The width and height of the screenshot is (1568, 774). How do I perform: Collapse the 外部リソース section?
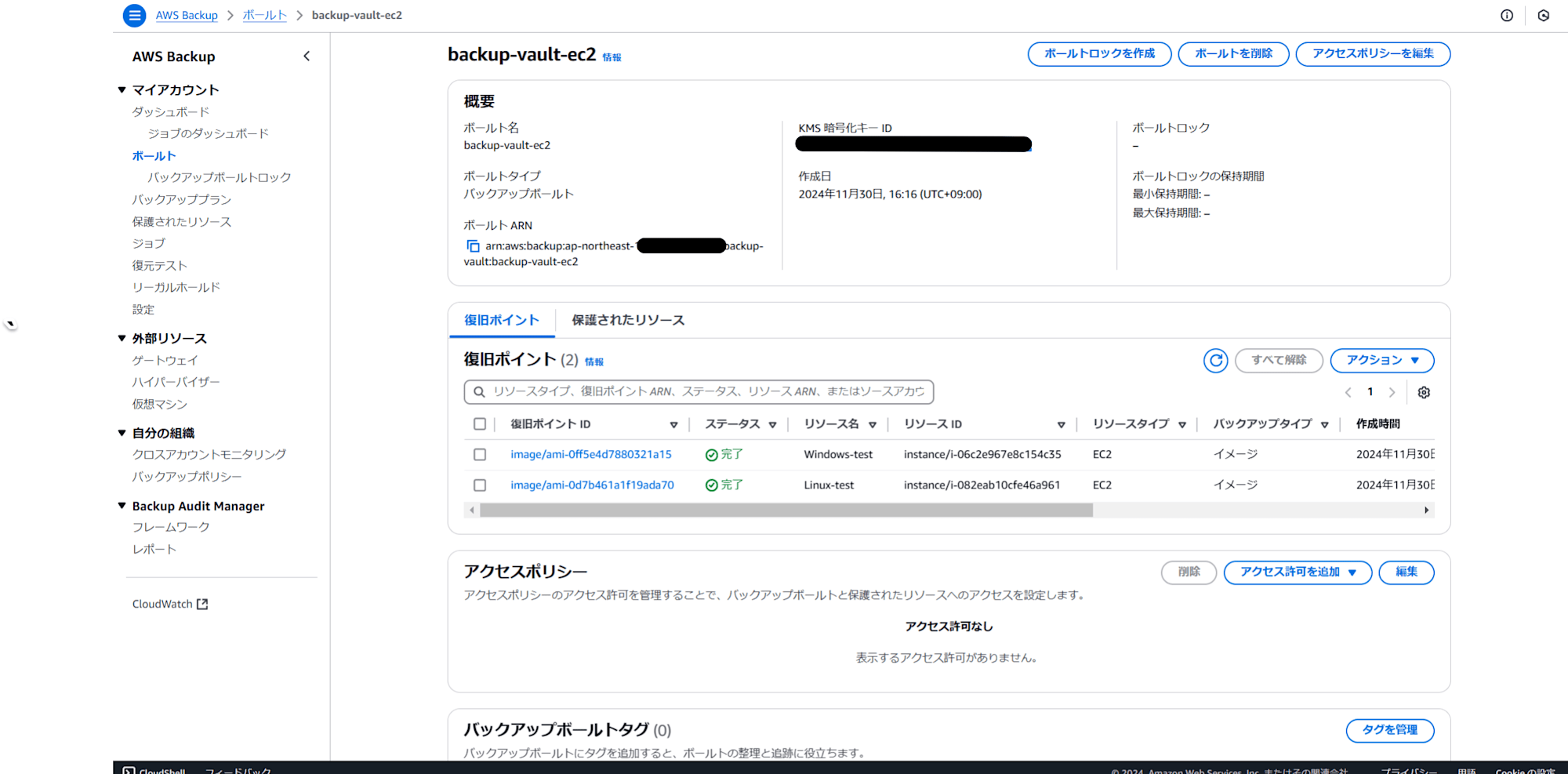122,339
